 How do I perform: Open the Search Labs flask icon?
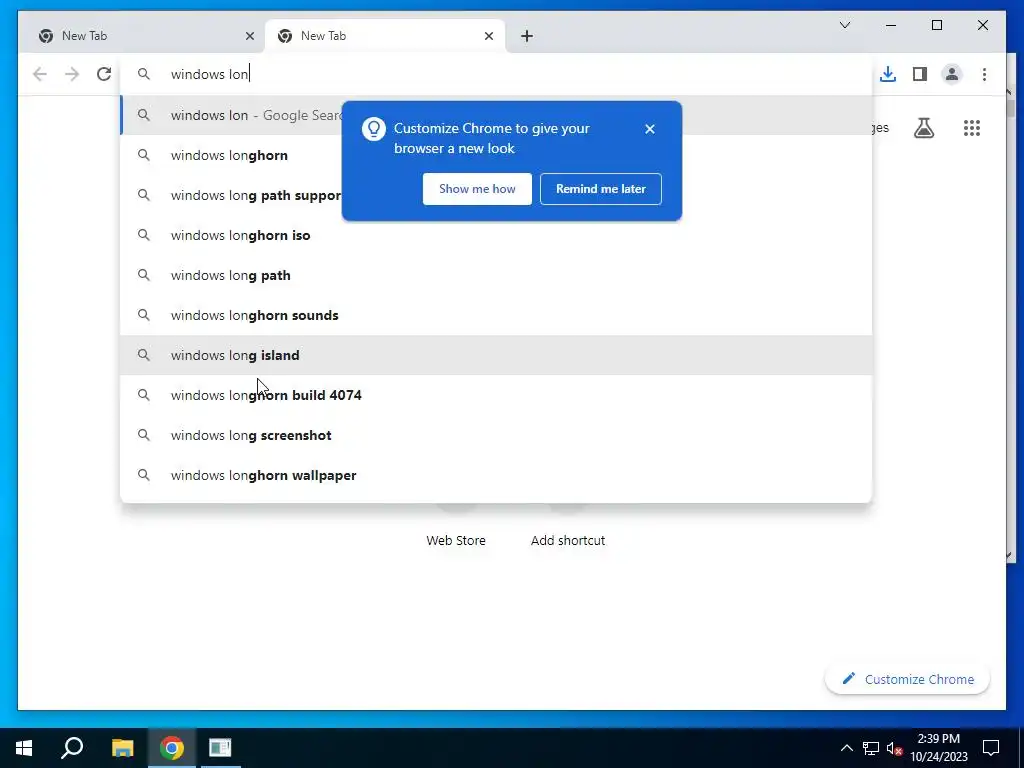[923, 128]
